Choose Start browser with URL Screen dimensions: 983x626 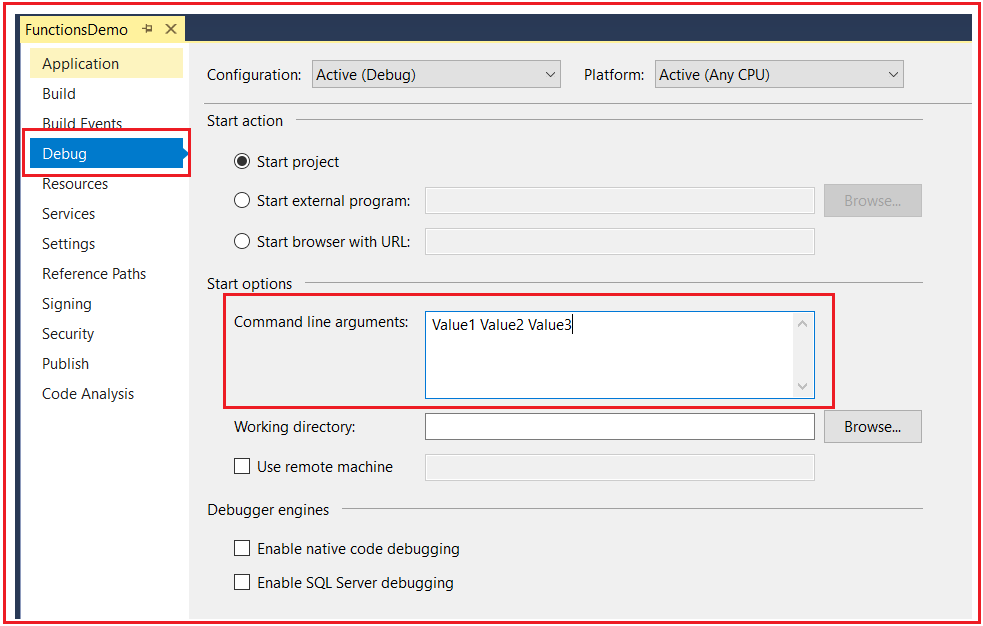tap(241, 240)
